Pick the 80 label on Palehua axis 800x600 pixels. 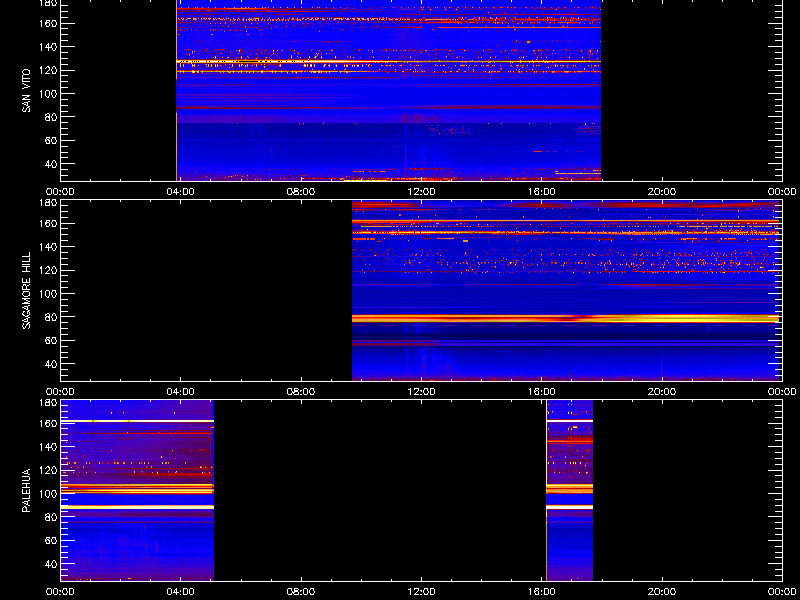pos(49,517)
